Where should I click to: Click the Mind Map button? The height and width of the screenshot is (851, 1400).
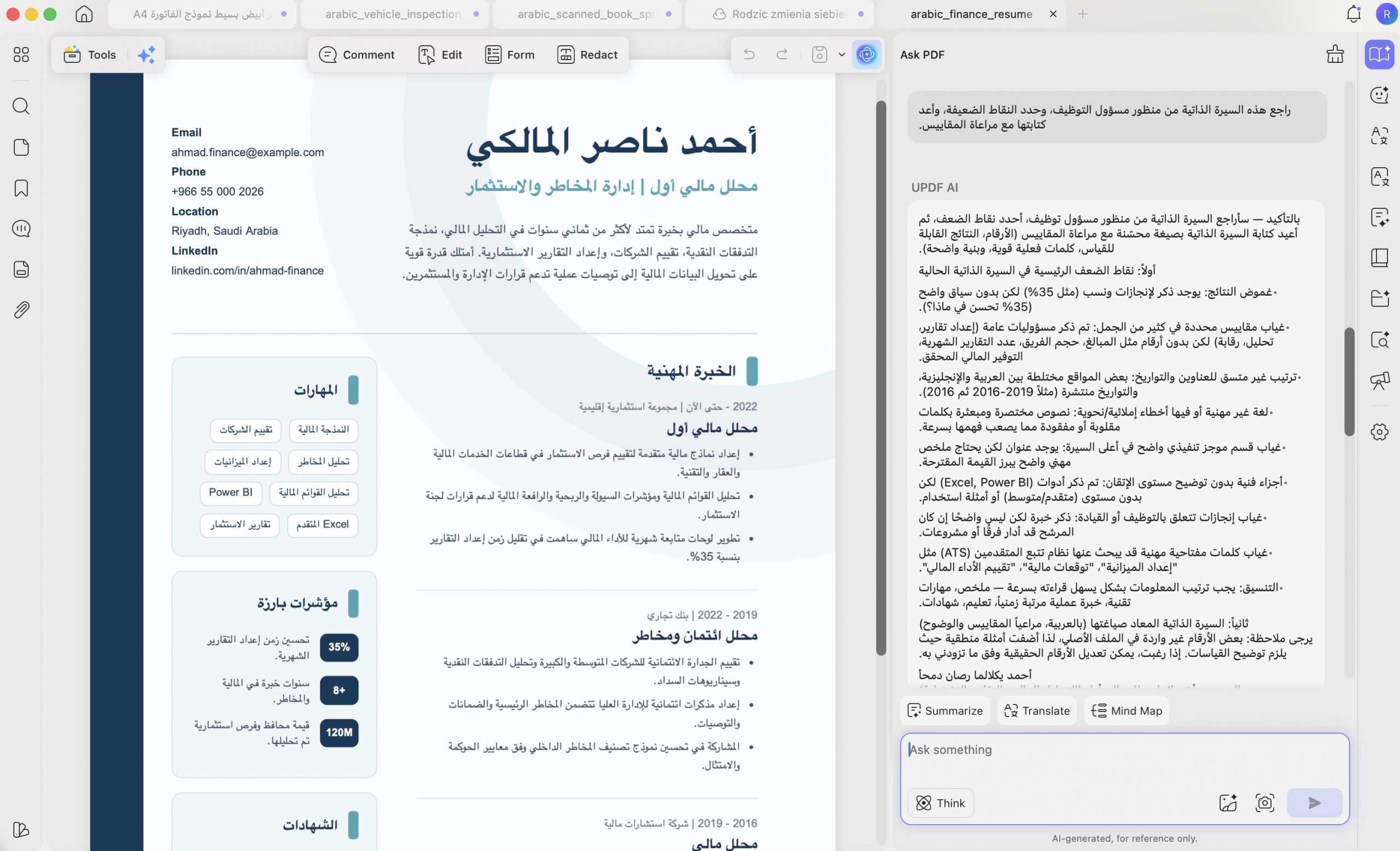(1127, 711)
